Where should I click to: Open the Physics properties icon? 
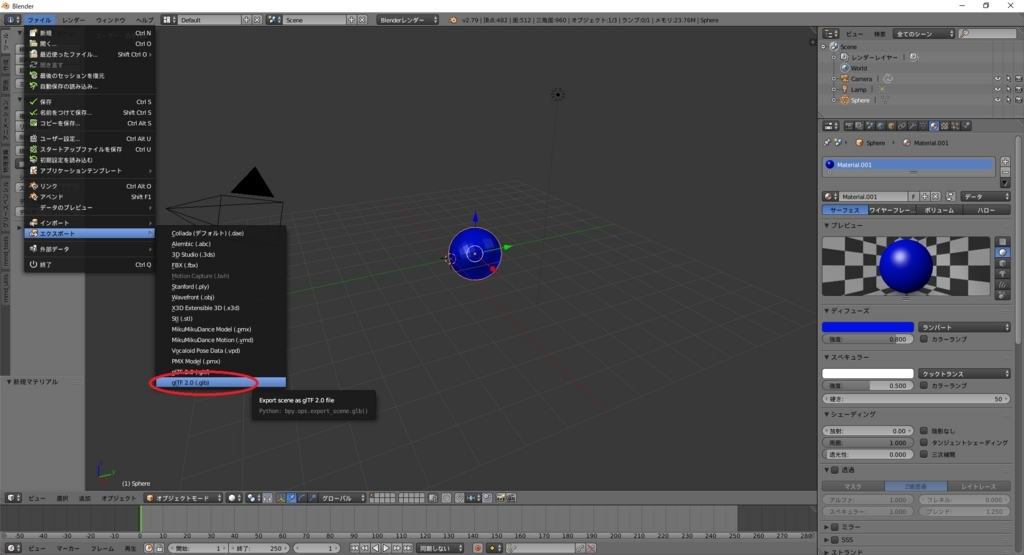coord(966,126)
